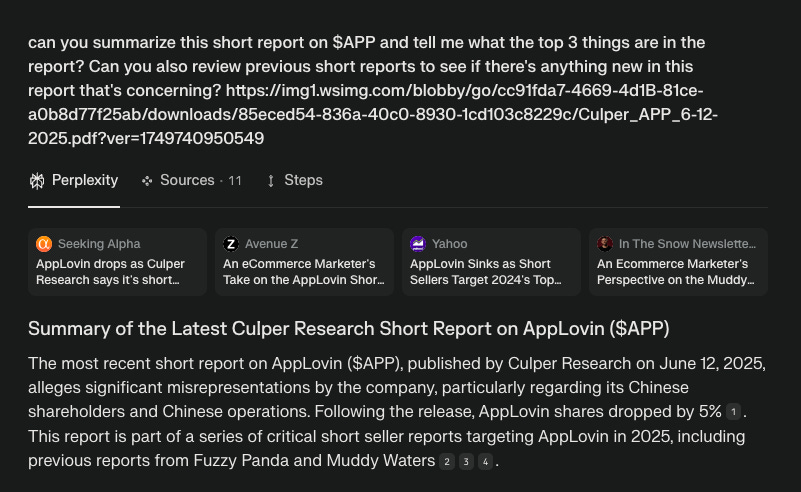Open citation 4 after Muddy Waters
This screenshot has height=492, width=801.
coord(485,462)
